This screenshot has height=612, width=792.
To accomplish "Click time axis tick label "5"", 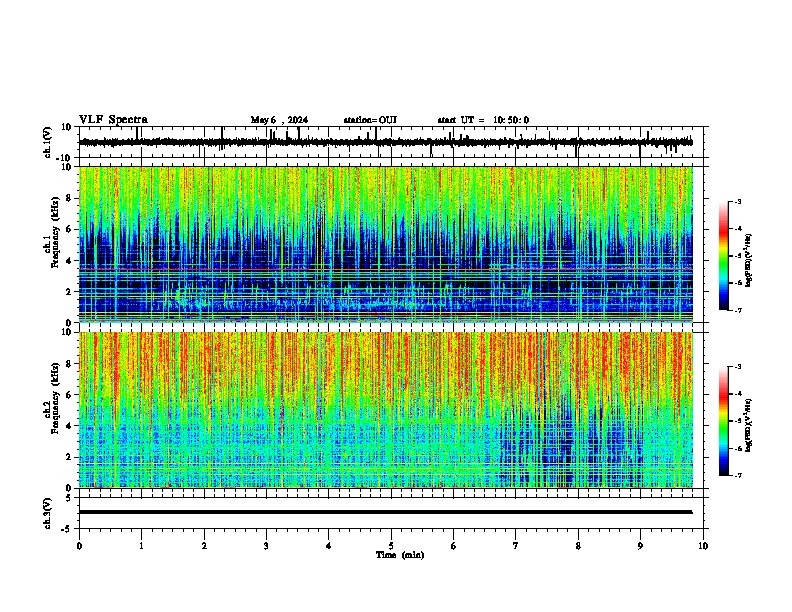I will [x=391, y=546].
